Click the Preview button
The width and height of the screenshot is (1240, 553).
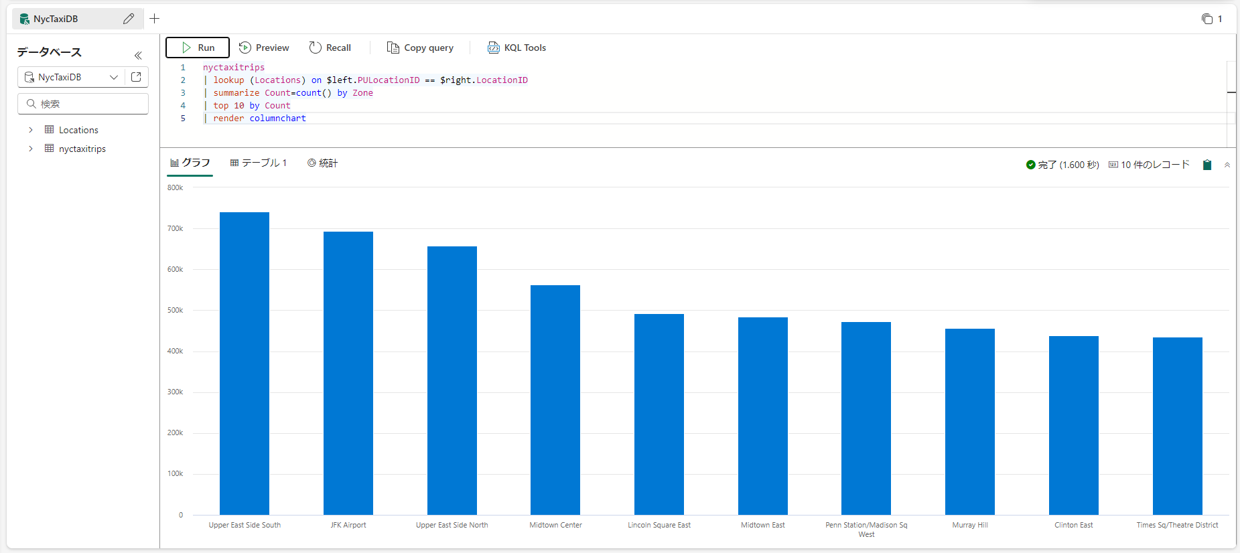coord(264,48)
